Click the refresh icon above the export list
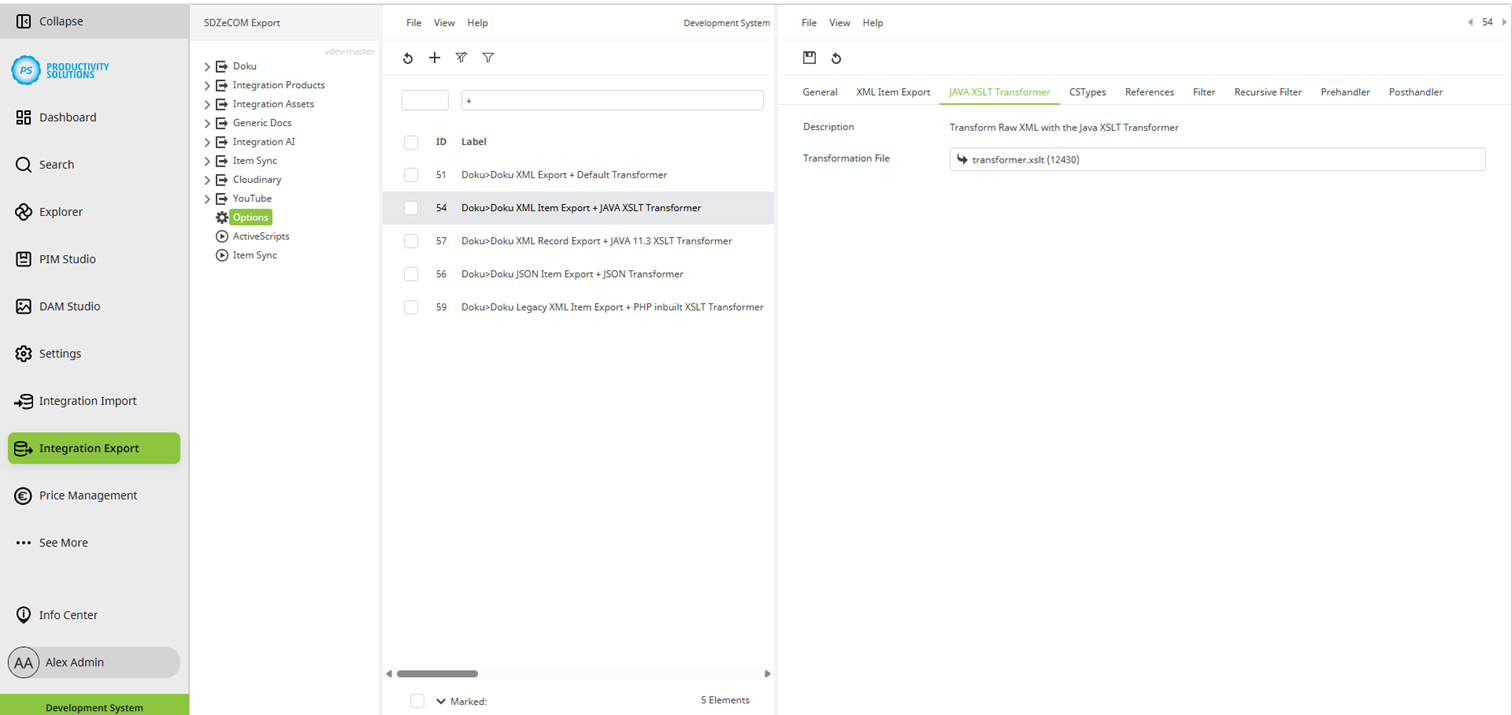This screenshot has height=715, width=1512. (x=408, y=58)
